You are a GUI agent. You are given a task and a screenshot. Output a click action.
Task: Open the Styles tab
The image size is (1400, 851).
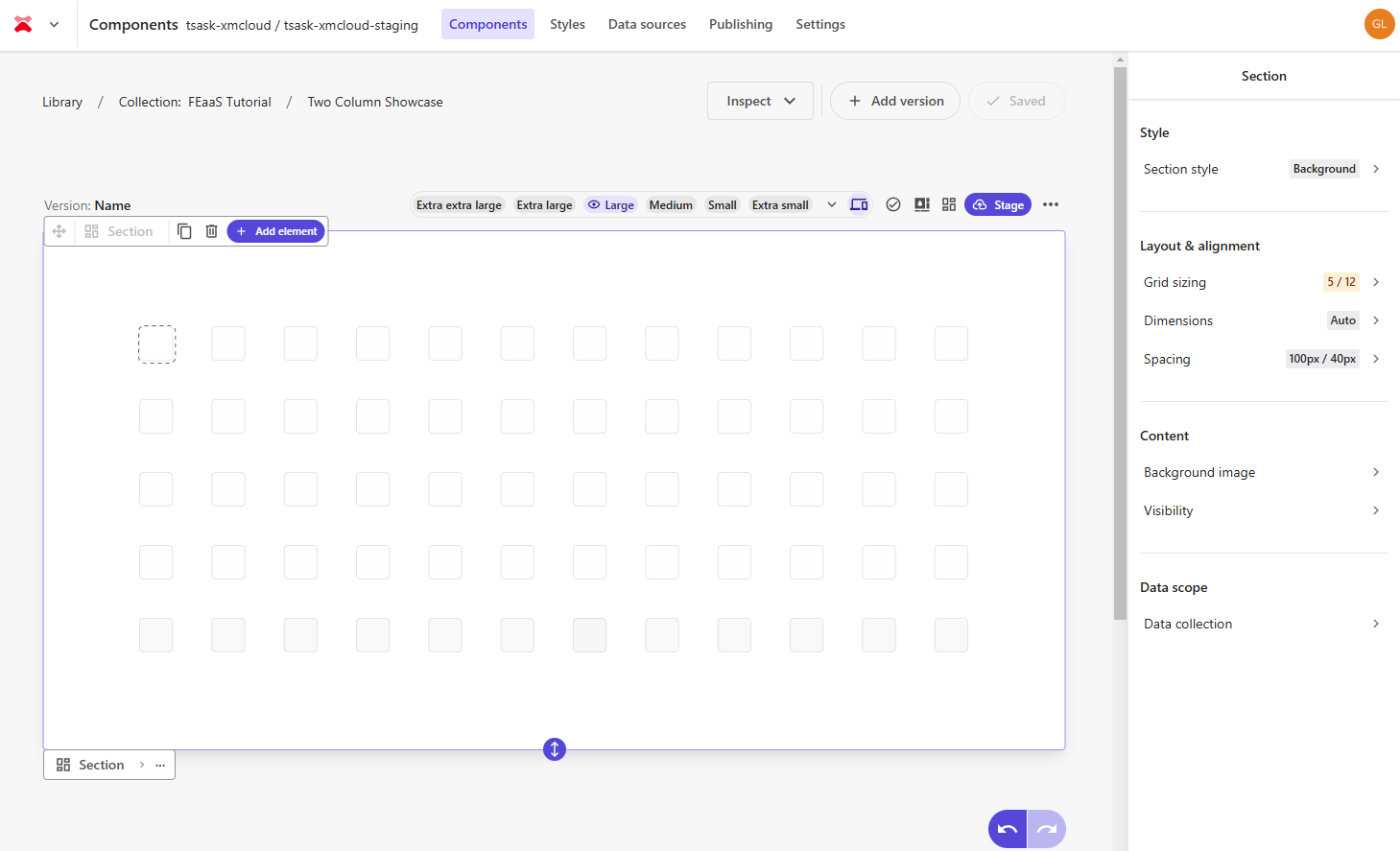[567, 24]
